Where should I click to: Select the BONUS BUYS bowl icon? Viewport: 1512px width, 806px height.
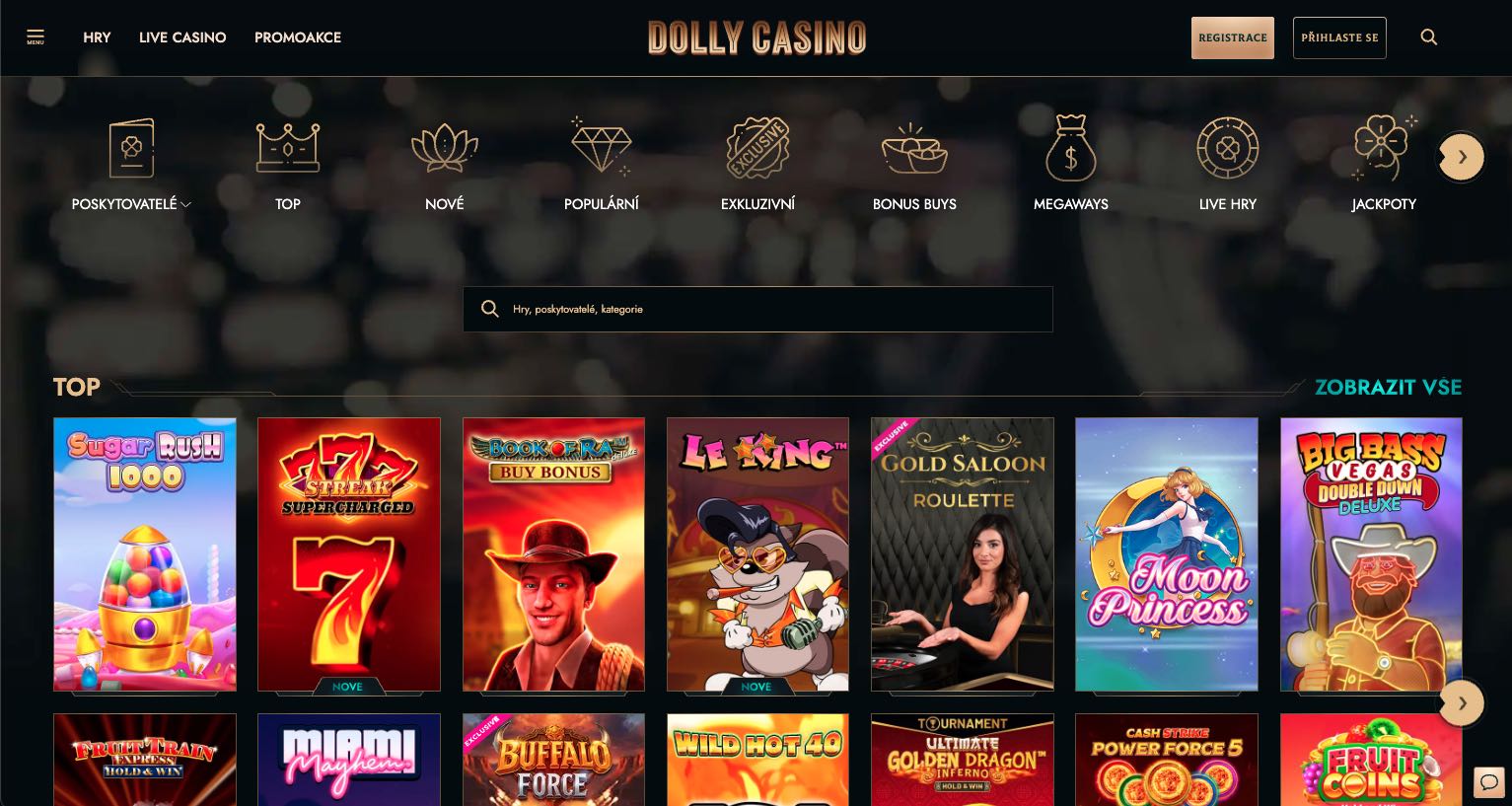[x=914, y=148]
